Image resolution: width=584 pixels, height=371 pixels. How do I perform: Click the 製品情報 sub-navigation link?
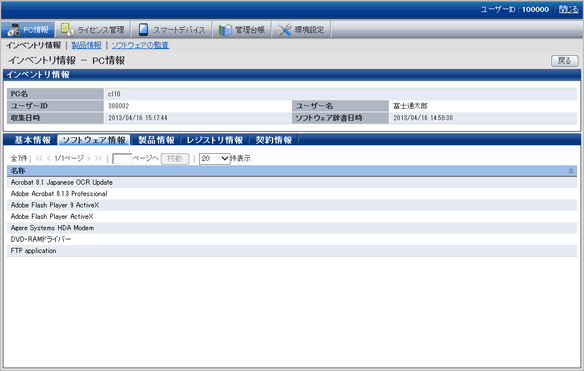(86, 45)
